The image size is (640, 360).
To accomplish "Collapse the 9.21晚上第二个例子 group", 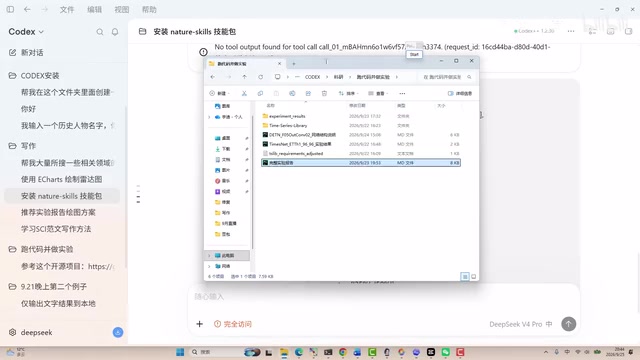I will [x=48, y=287].
